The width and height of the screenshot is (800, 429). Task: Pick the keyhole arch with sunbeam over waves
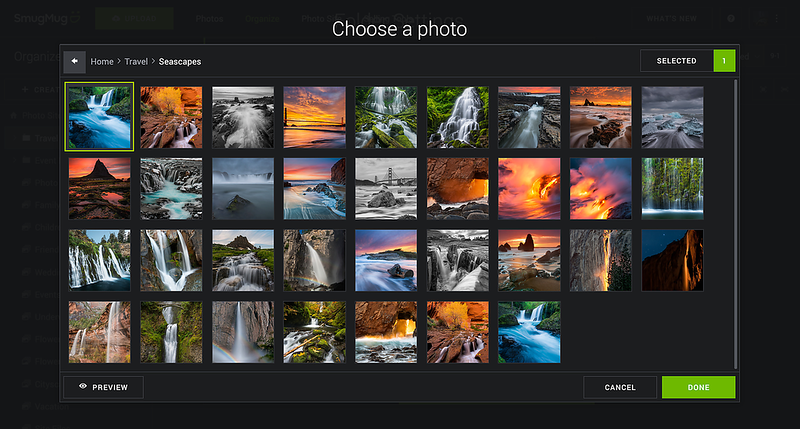point(386,332)
